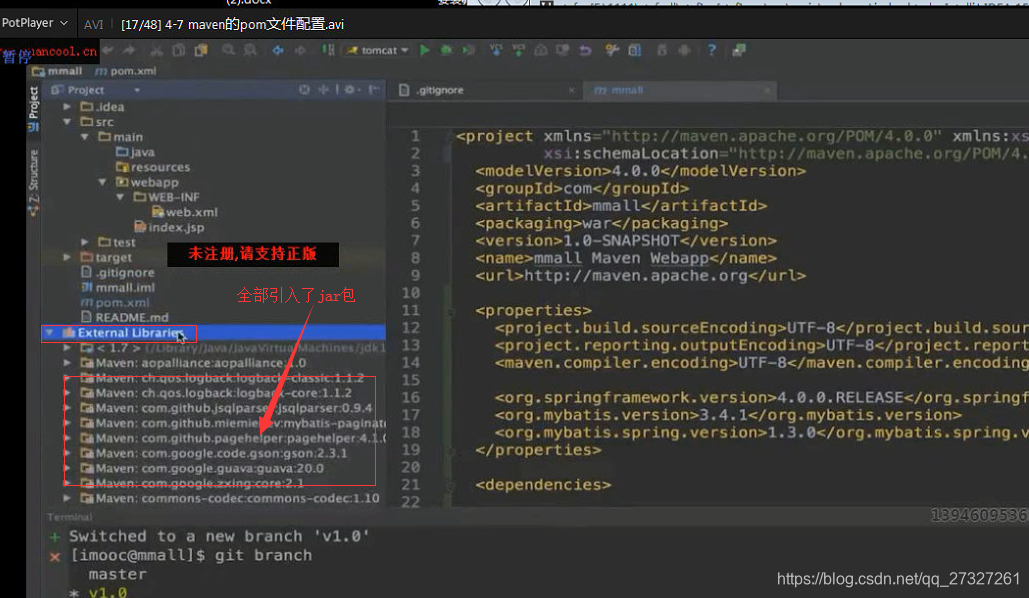Image resolution: width=1029 pixels, height=598 pixels.
Task: Click the VCS Commit Changes icon
Action: (x=518, y=51)
